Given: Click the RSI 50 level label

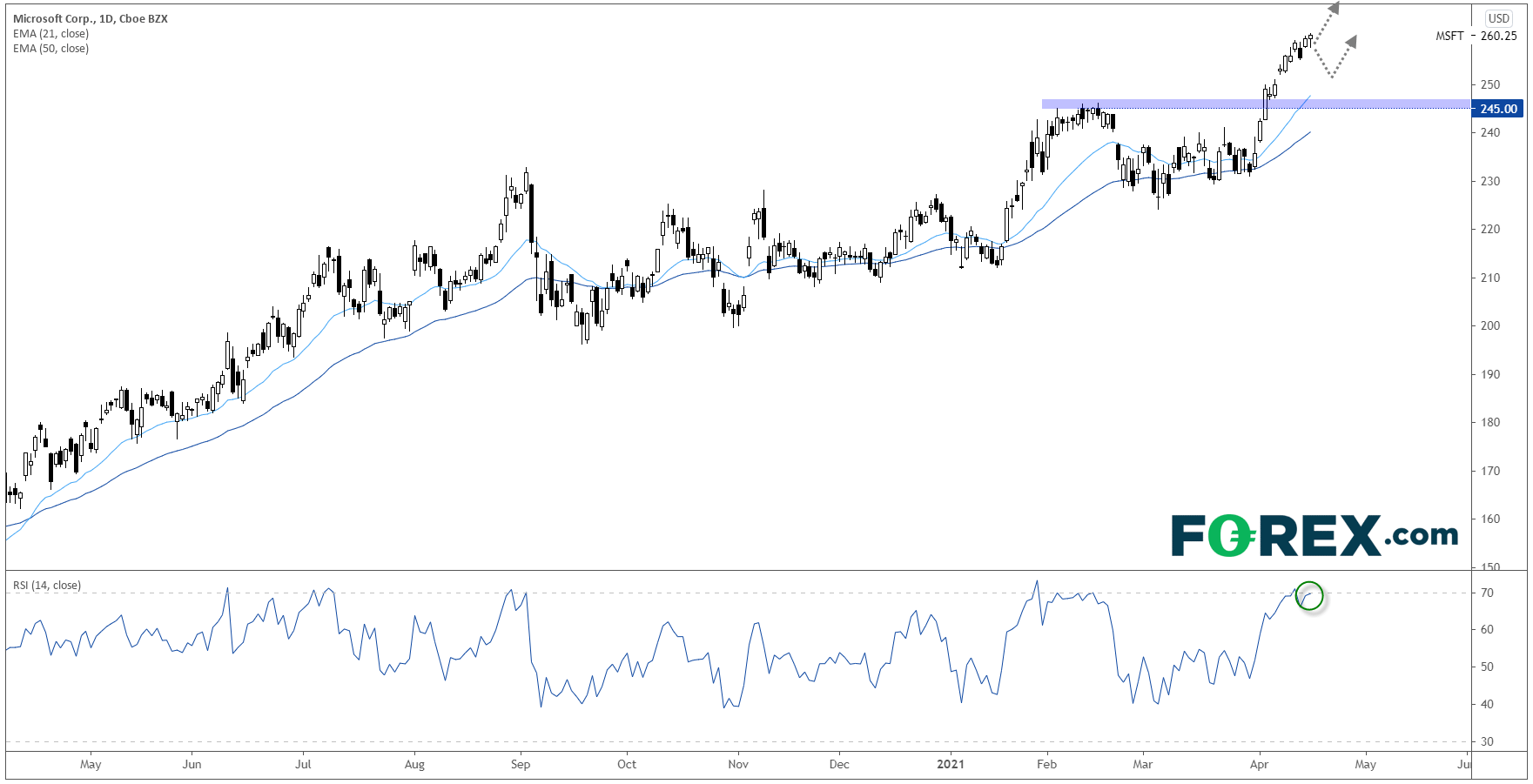Looking at the screenshot, I should click(x=1487, y=667).
